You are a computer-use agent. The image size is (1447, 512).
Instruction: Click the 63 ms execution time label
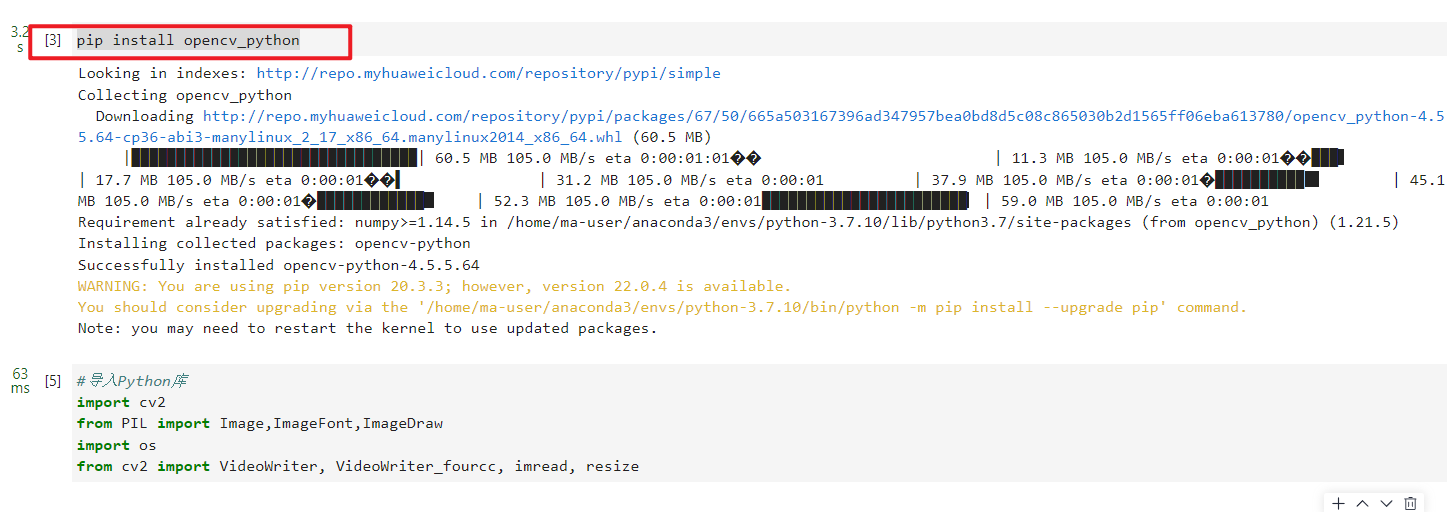pyautogui.click(x=20, y=380)
